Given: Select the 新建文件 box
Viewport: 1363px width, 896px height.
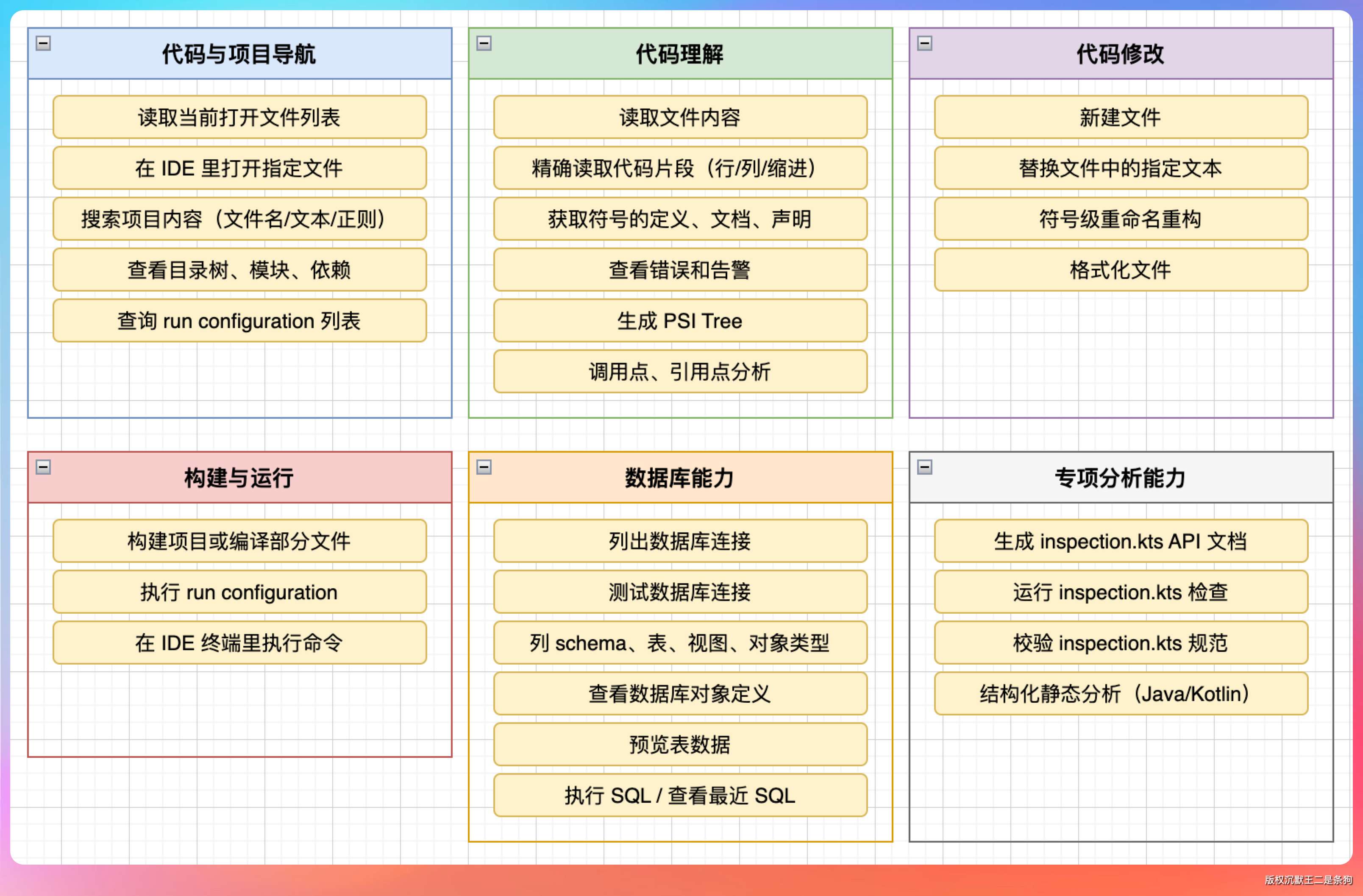Looking at the screenshot, I should pos(1120,117).
